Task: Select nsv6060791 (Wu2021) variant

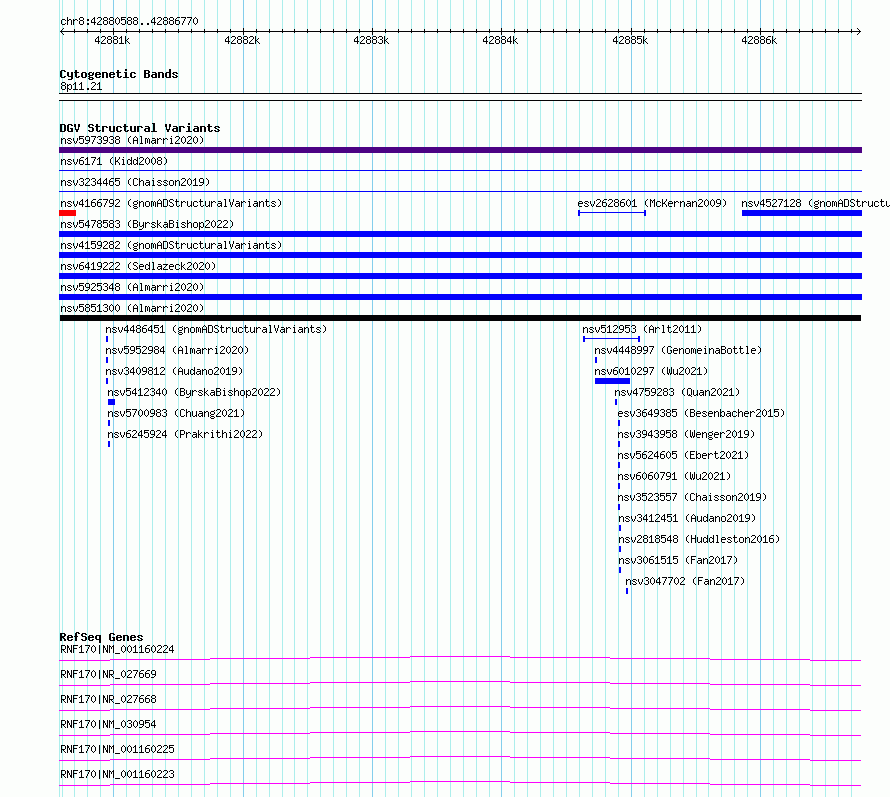Action: [674, 476]
